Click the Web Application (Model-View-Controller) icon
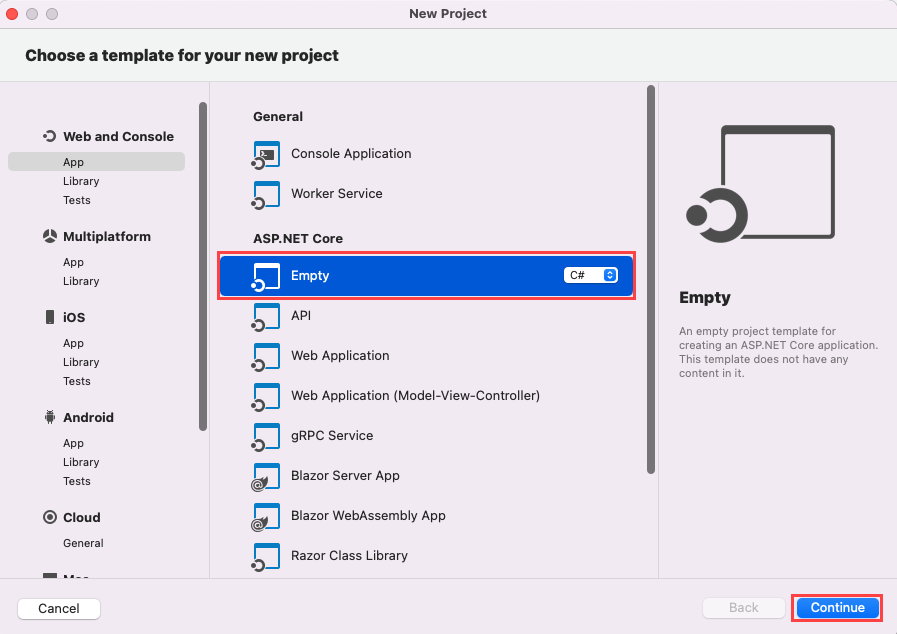Image resolution: width=897 pixels, height=634 pixels. pyautogui.click(x=265, y=397)
